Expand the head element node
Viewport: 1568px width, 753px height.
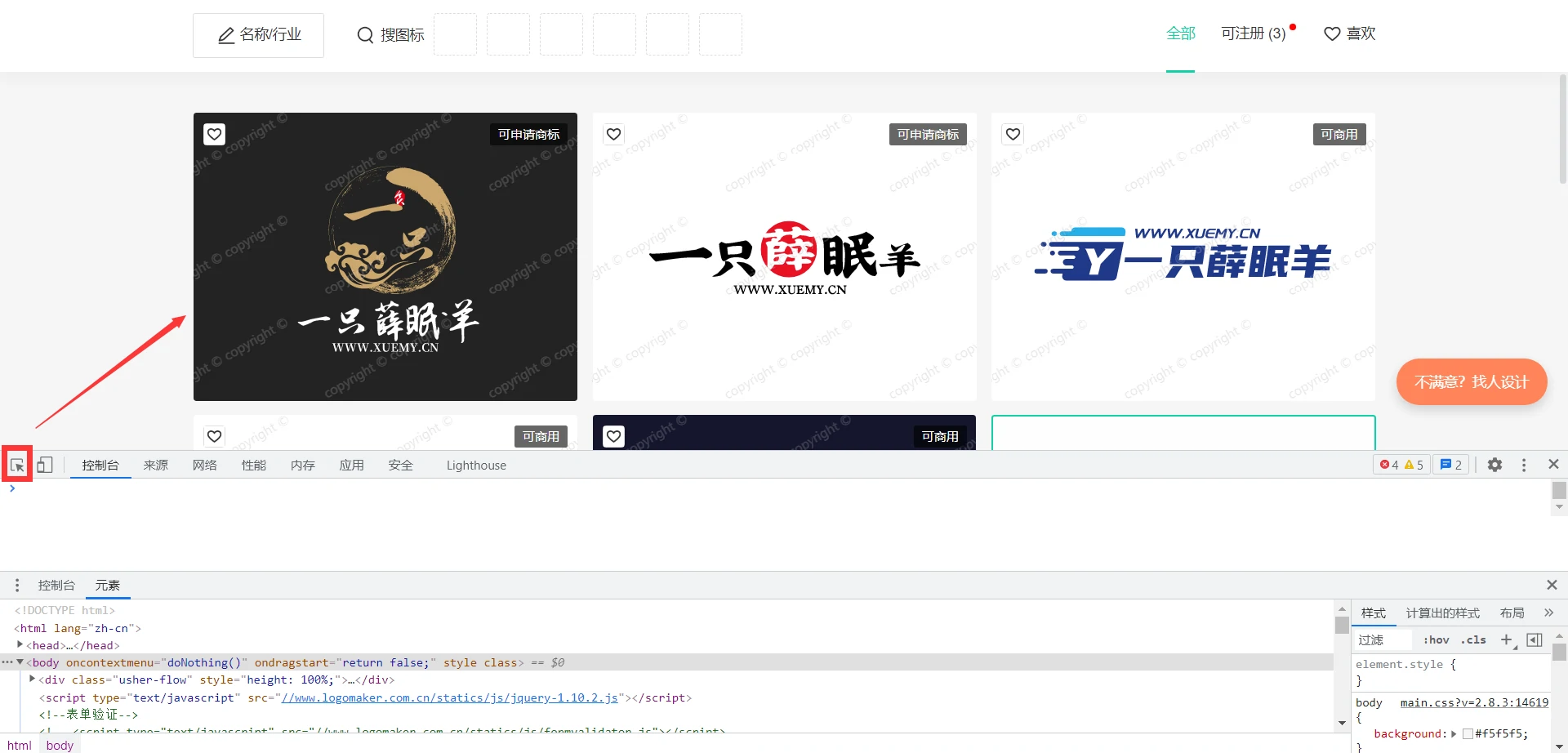(20, 644)
